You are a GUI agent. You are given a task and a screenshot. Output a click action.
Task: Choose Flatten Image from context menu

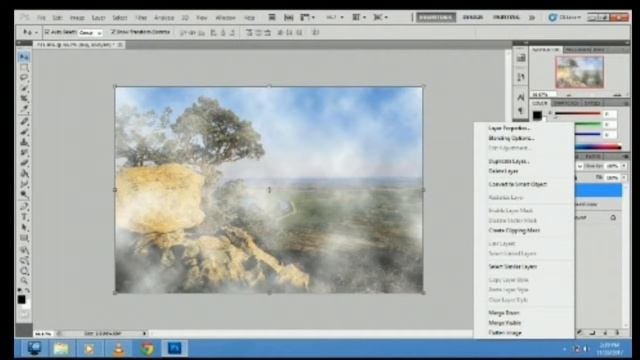tap(505, 333)
